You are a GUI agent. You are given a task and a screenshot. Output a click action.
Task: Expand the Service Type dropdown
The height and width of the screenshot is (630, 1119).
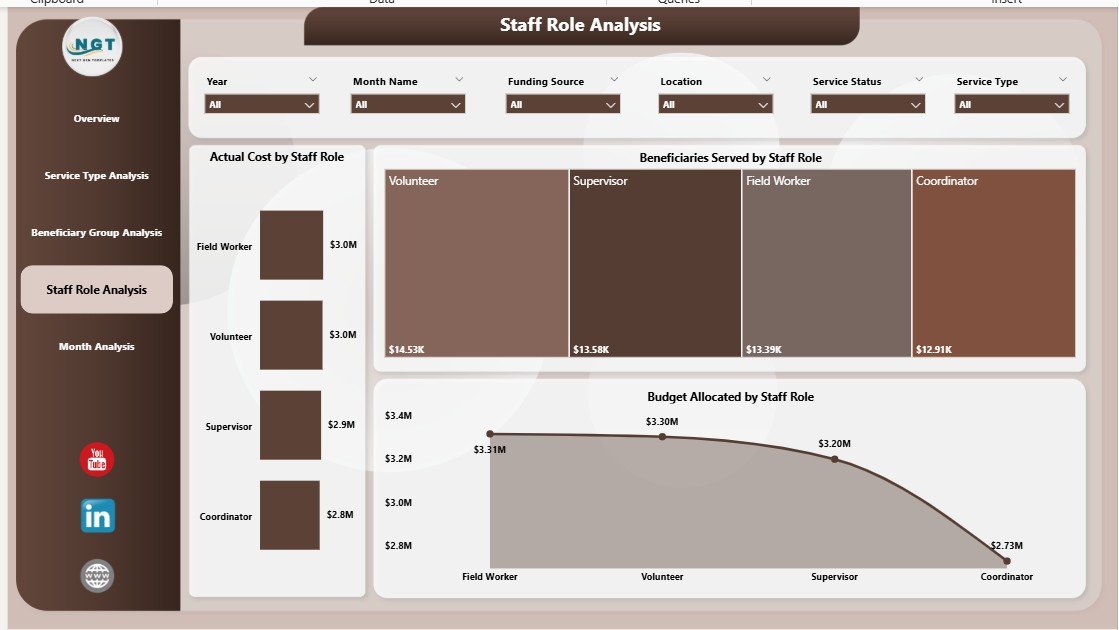click(x=1012, y=104)
